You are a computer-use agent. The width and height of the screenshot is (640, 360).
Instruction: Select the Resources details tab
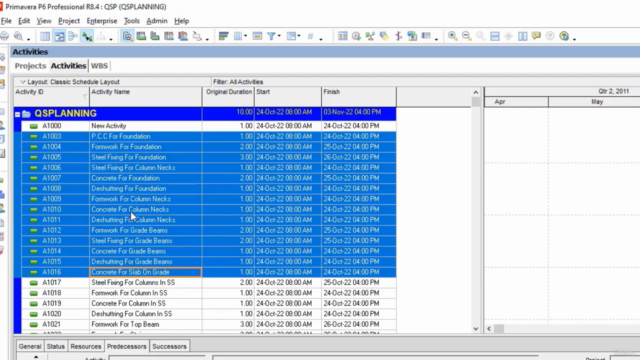pyautogui.click(x=86, y=346)
